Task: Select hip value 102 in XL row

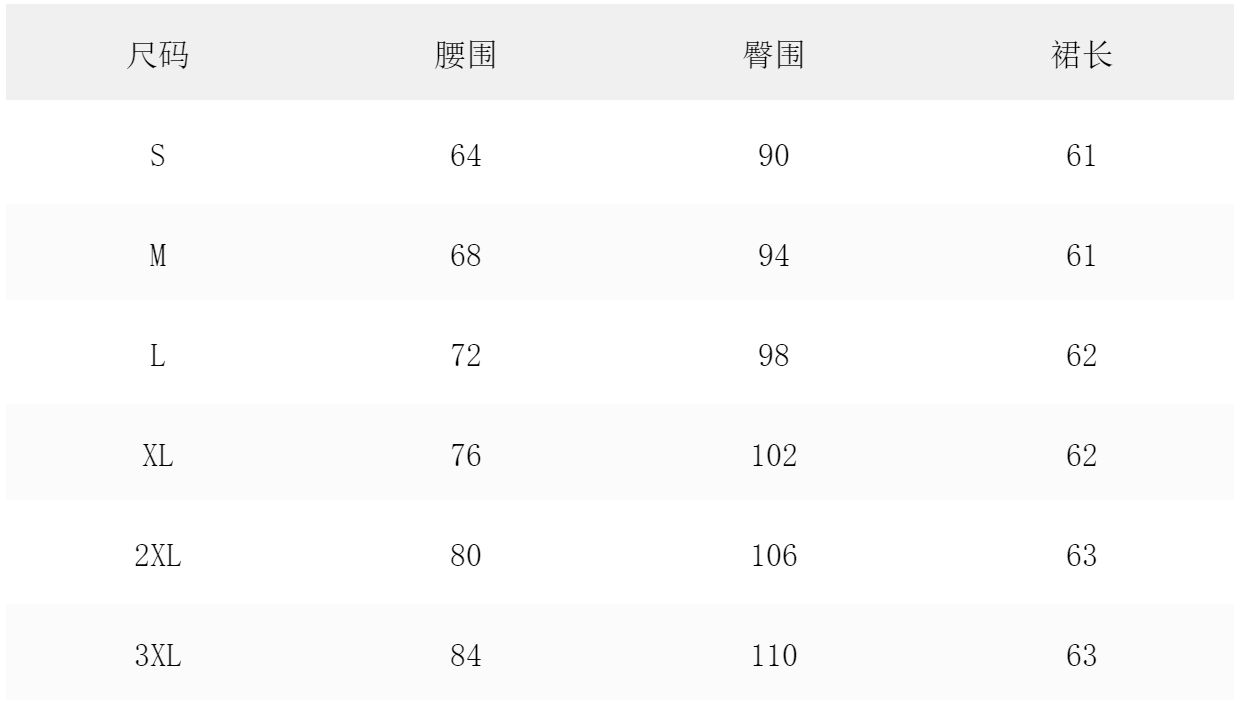Action: point(774,456)
